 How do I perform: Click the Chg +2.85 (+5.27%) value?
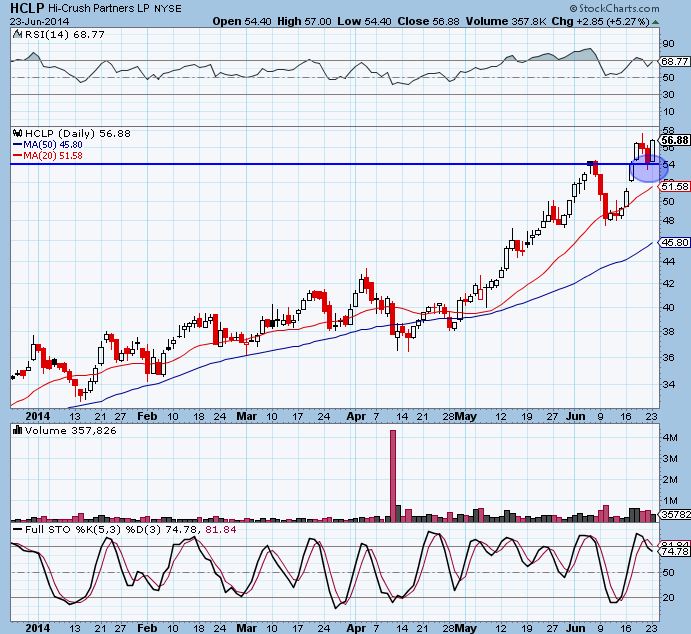[x=600, y=21]
